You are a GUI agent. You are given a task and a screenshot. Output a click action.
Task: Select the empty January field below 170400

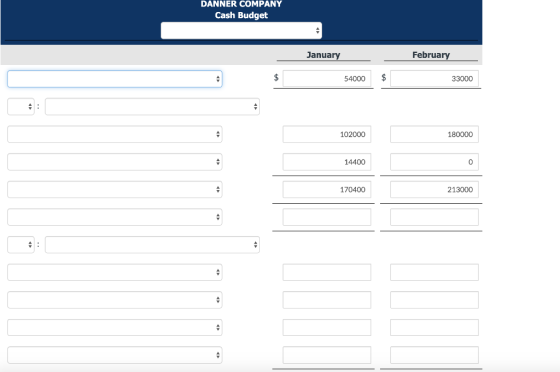click(x=327, y=217)
